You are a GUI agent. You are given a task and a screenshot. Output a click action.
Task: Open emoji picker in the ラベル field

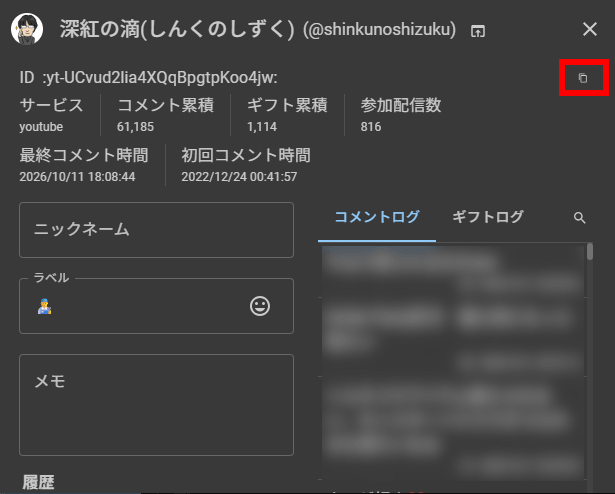coord(260,306)
